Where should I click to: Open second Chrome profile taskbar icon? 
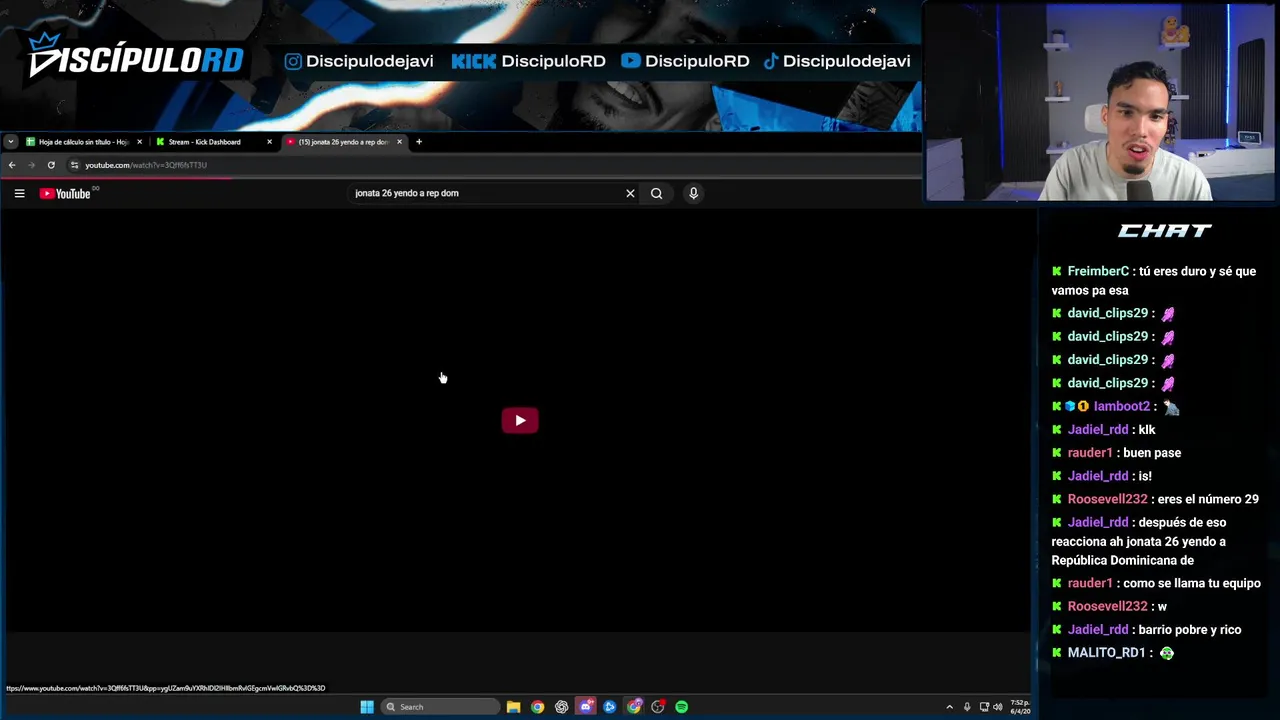click(634, 707)
